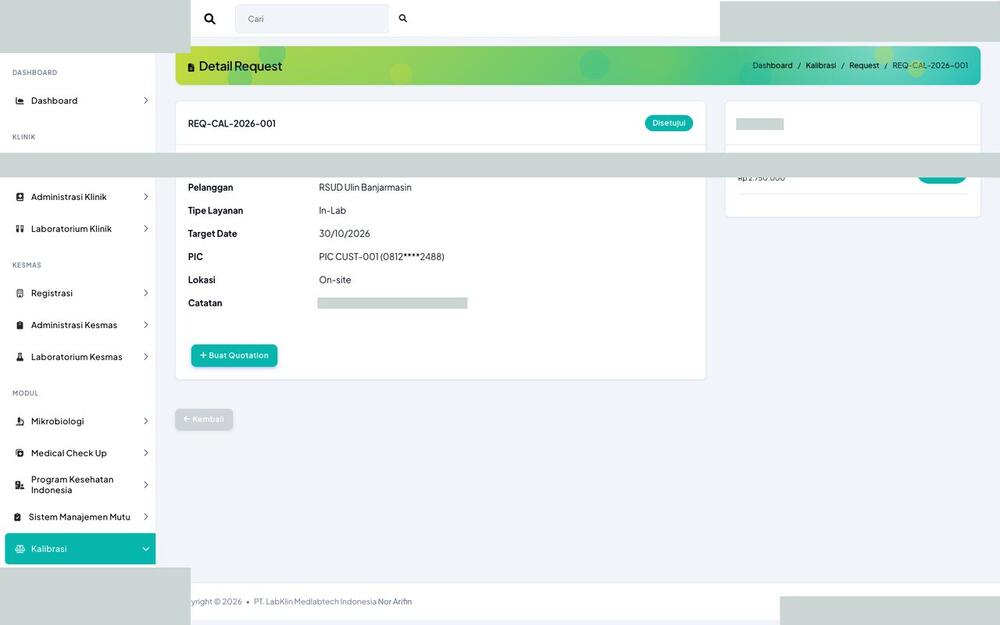
Task: Expand the Administrasi Kesmas chevron
Action: point(145,325)
